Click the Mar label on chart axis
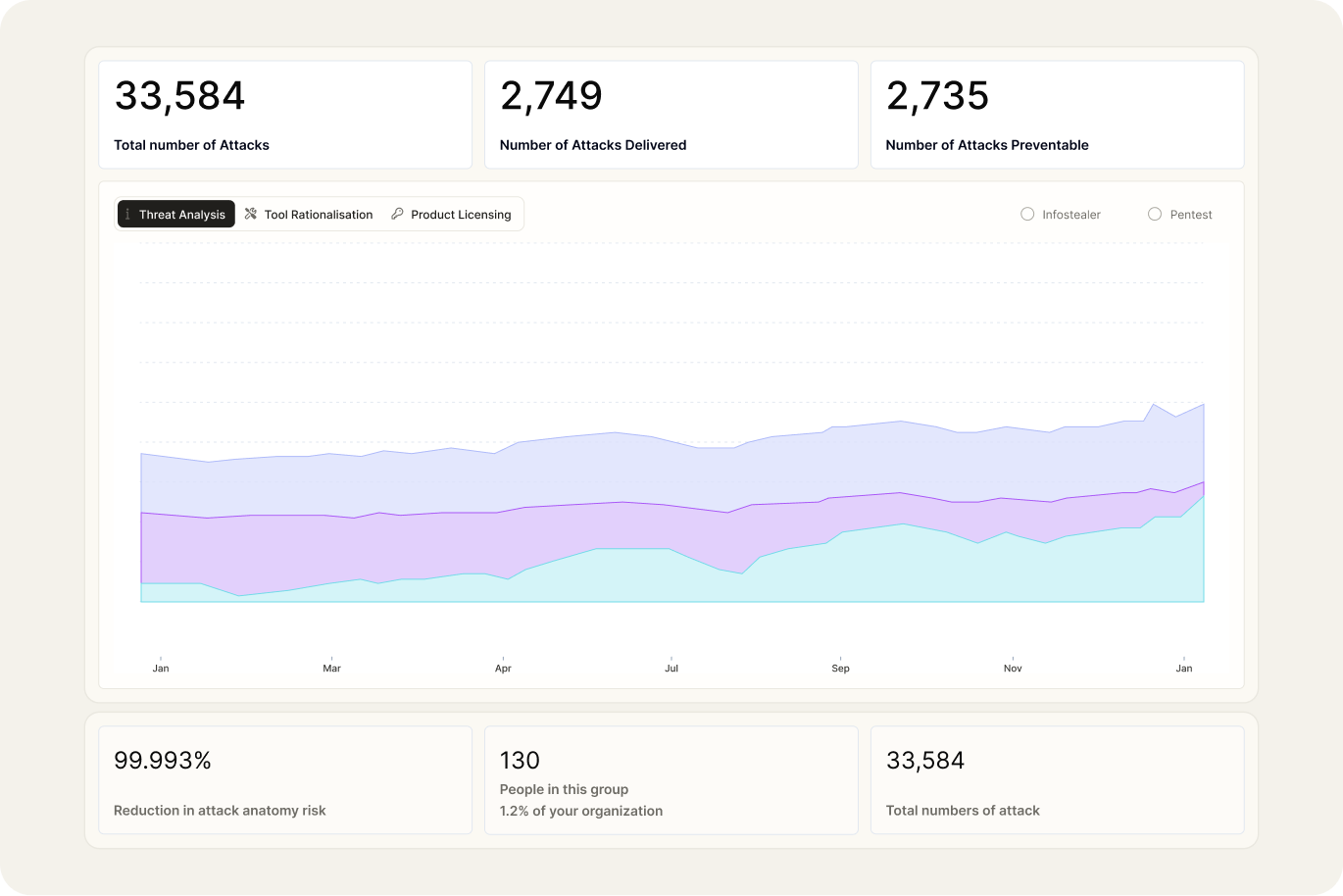The height and width of the screenshot is (896, 1343). (x=332, y=669)
